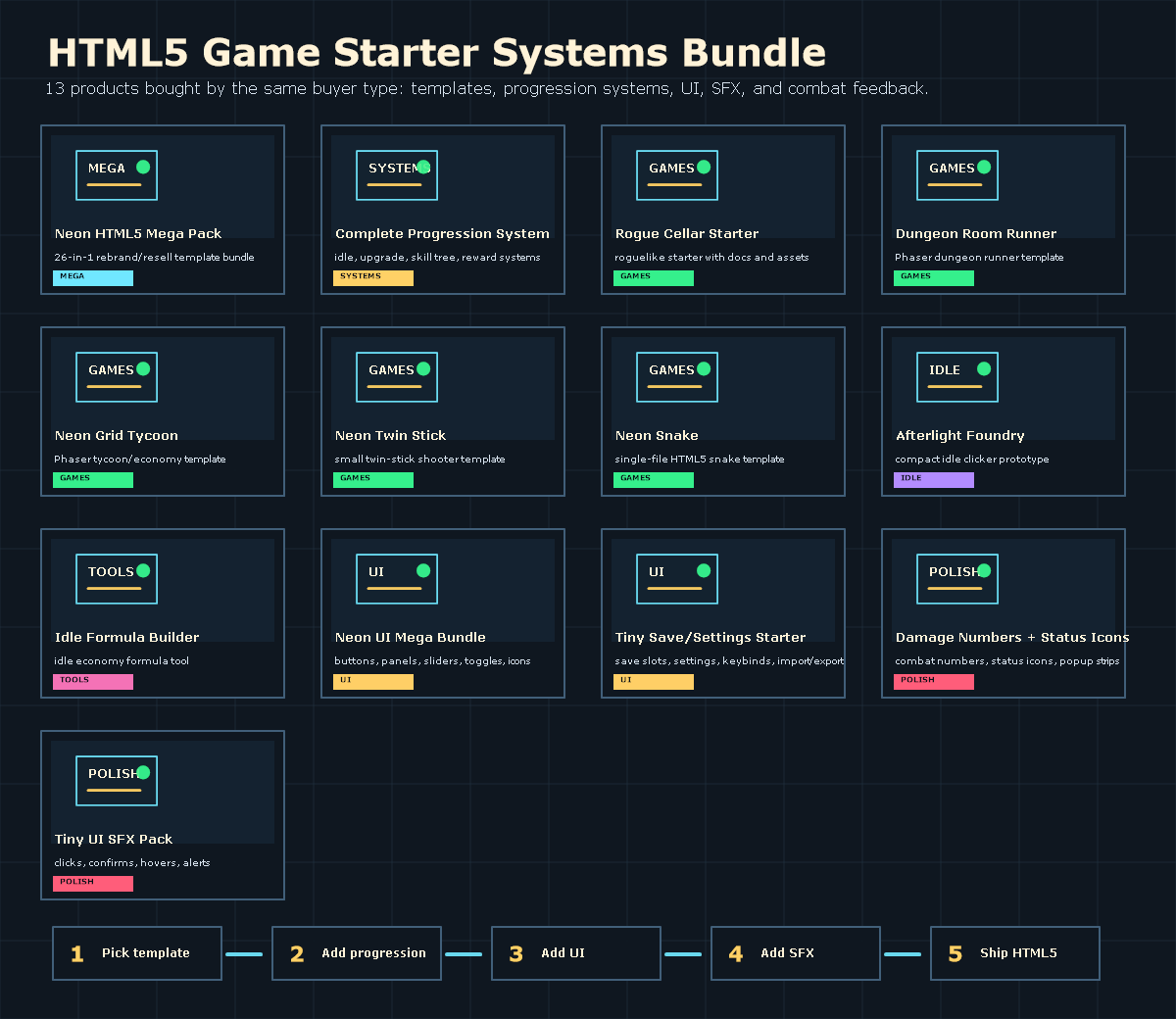
Task: Click the UI icon box on Tiny Save/Settings Starter
Action: click(677, 579)
